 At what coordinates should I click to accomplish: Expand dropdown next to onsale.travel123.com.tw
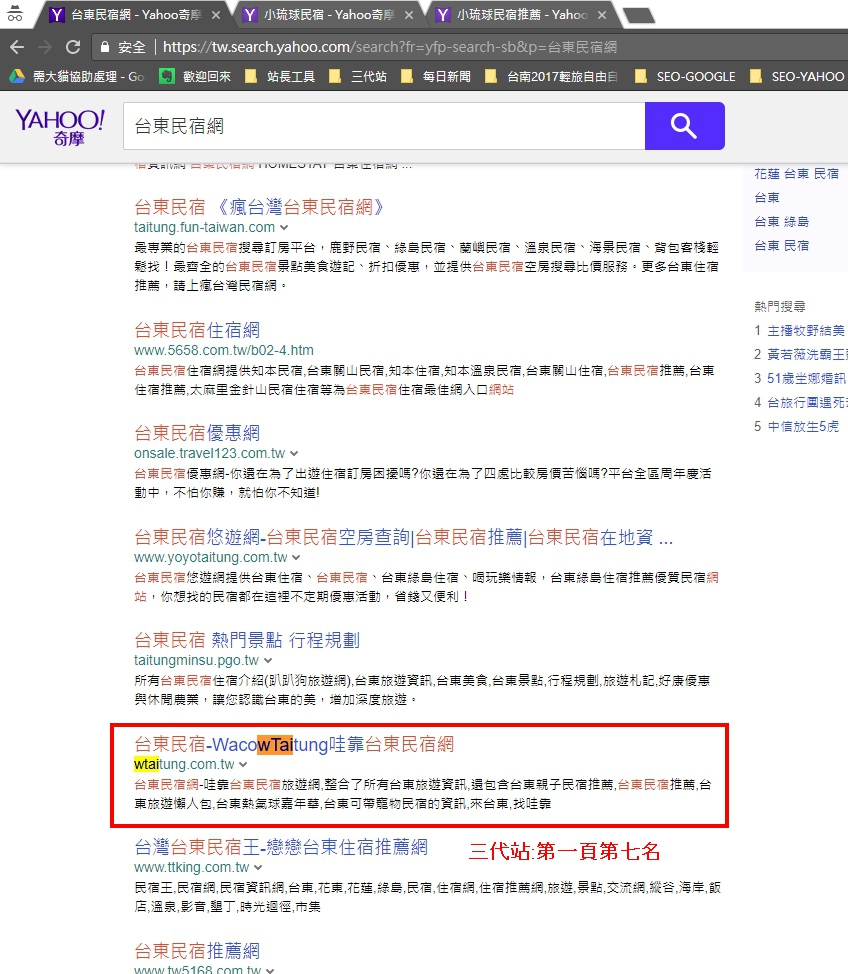click(x=294, y=454)
